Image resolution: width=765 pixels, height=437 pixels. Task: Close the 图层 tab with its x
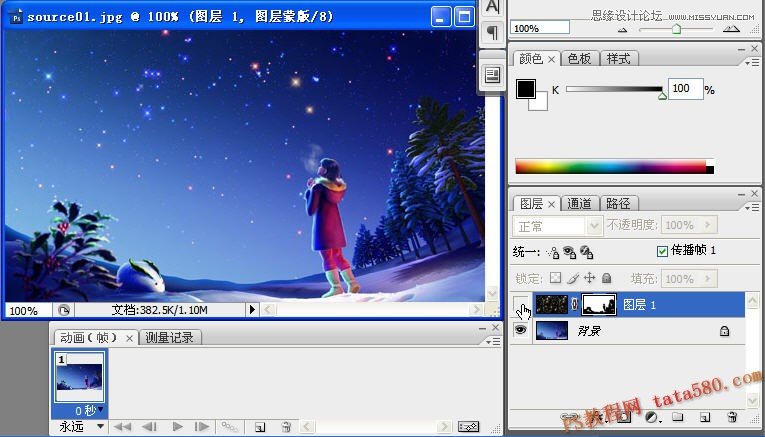pyautogui.click(x=551, y=204)
